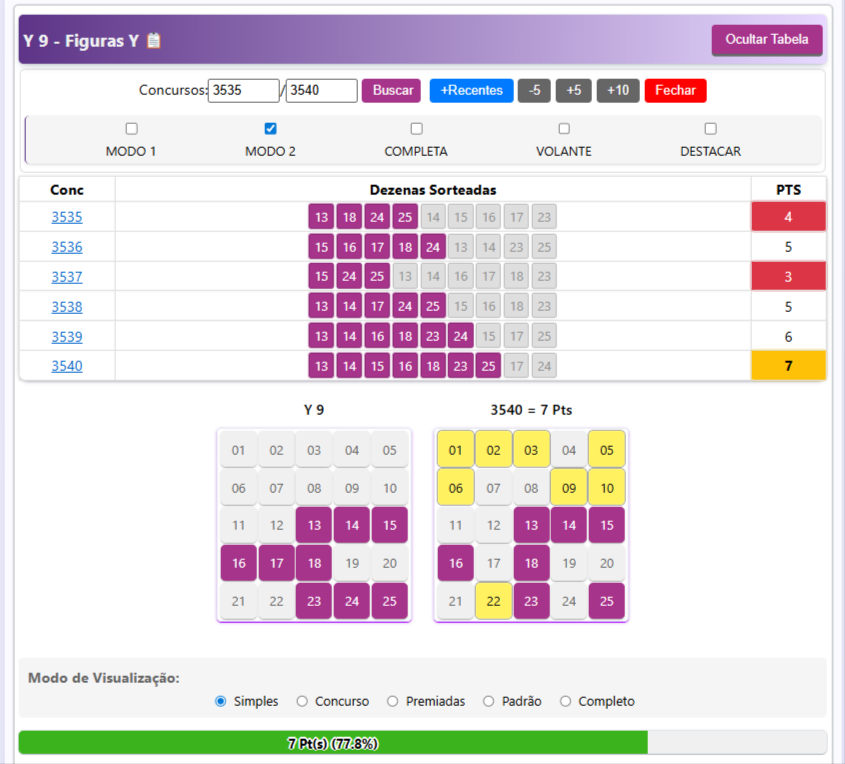The height and width of the screenshot is (764, 845).
Task: Select the Concurso visualization mode
Action: click(302, 702)
